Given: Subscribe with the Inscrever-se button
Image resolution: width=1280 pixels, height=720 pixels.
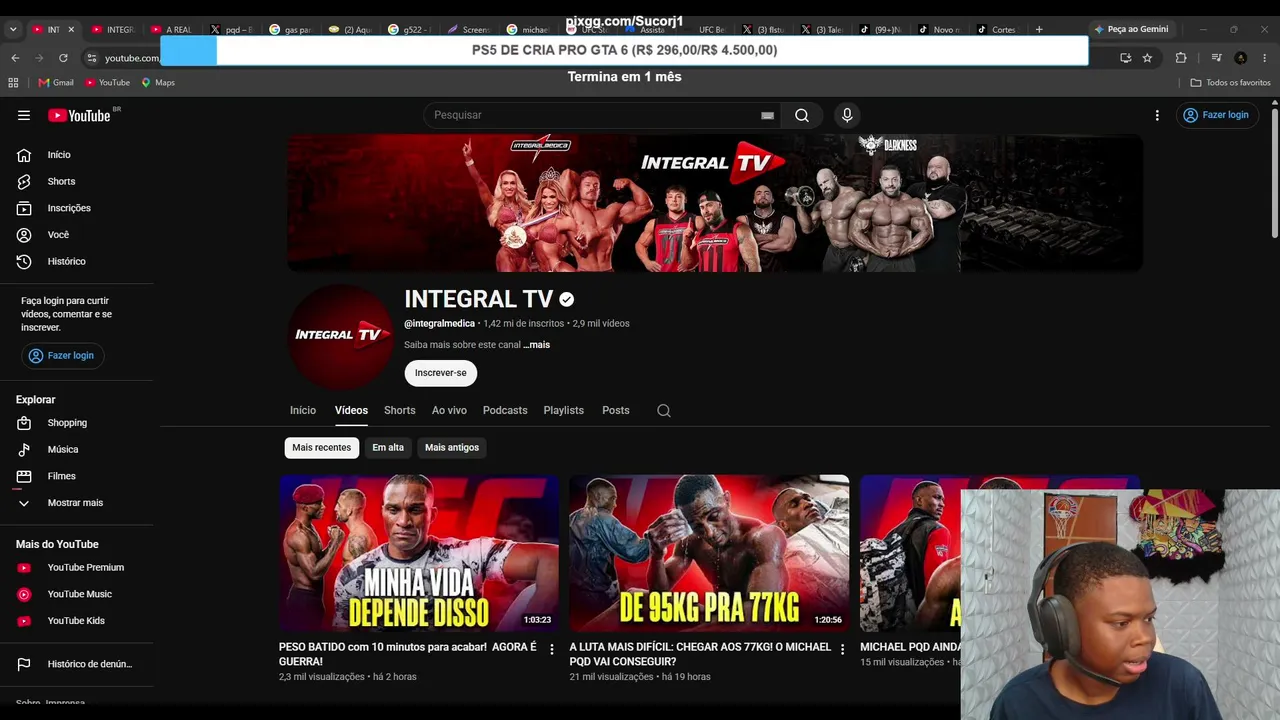Looking at the screenshot, I should (x=441, y=373).
